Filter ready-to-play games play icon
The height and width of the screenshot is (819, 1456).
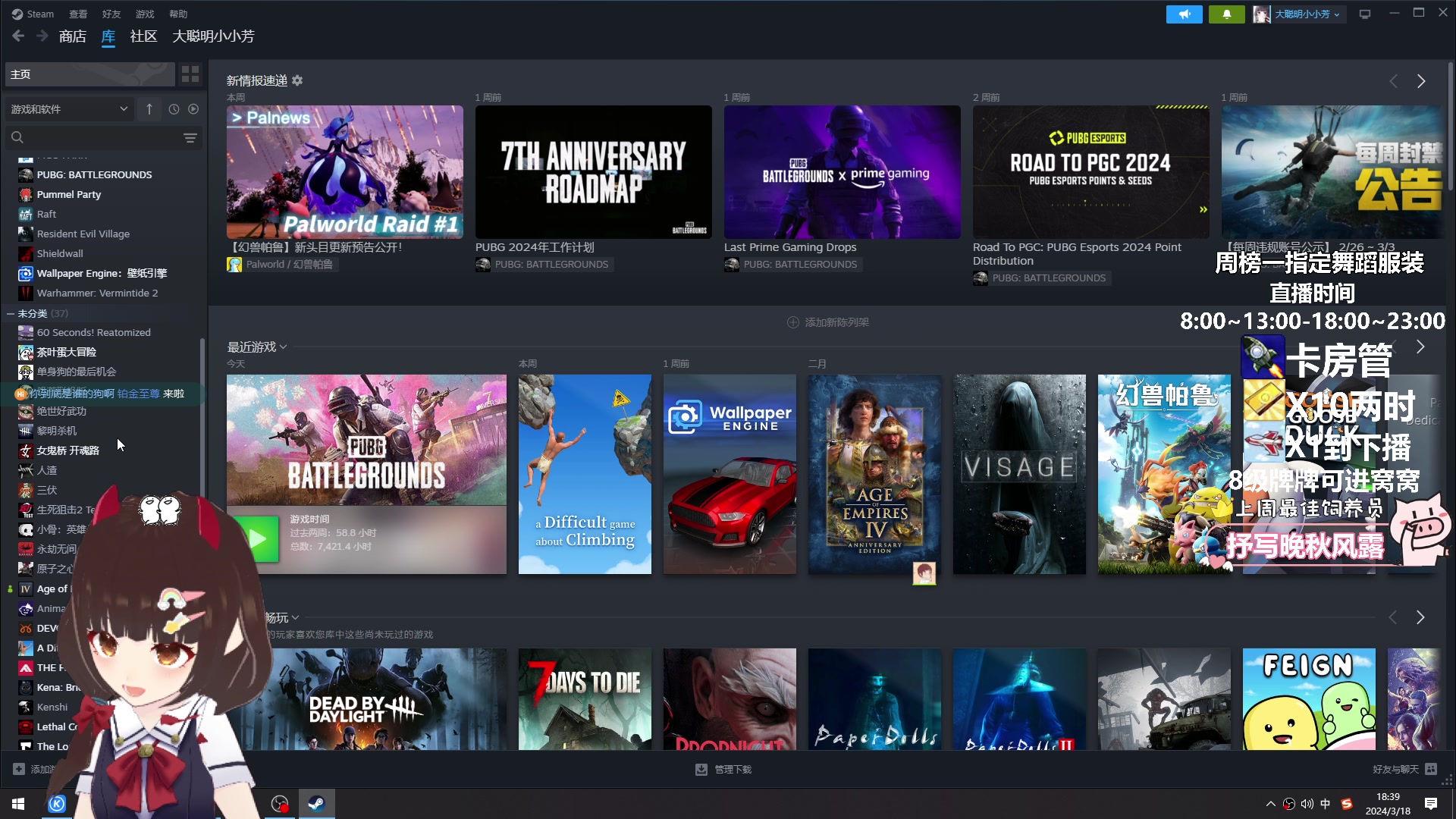pos(193,109)
